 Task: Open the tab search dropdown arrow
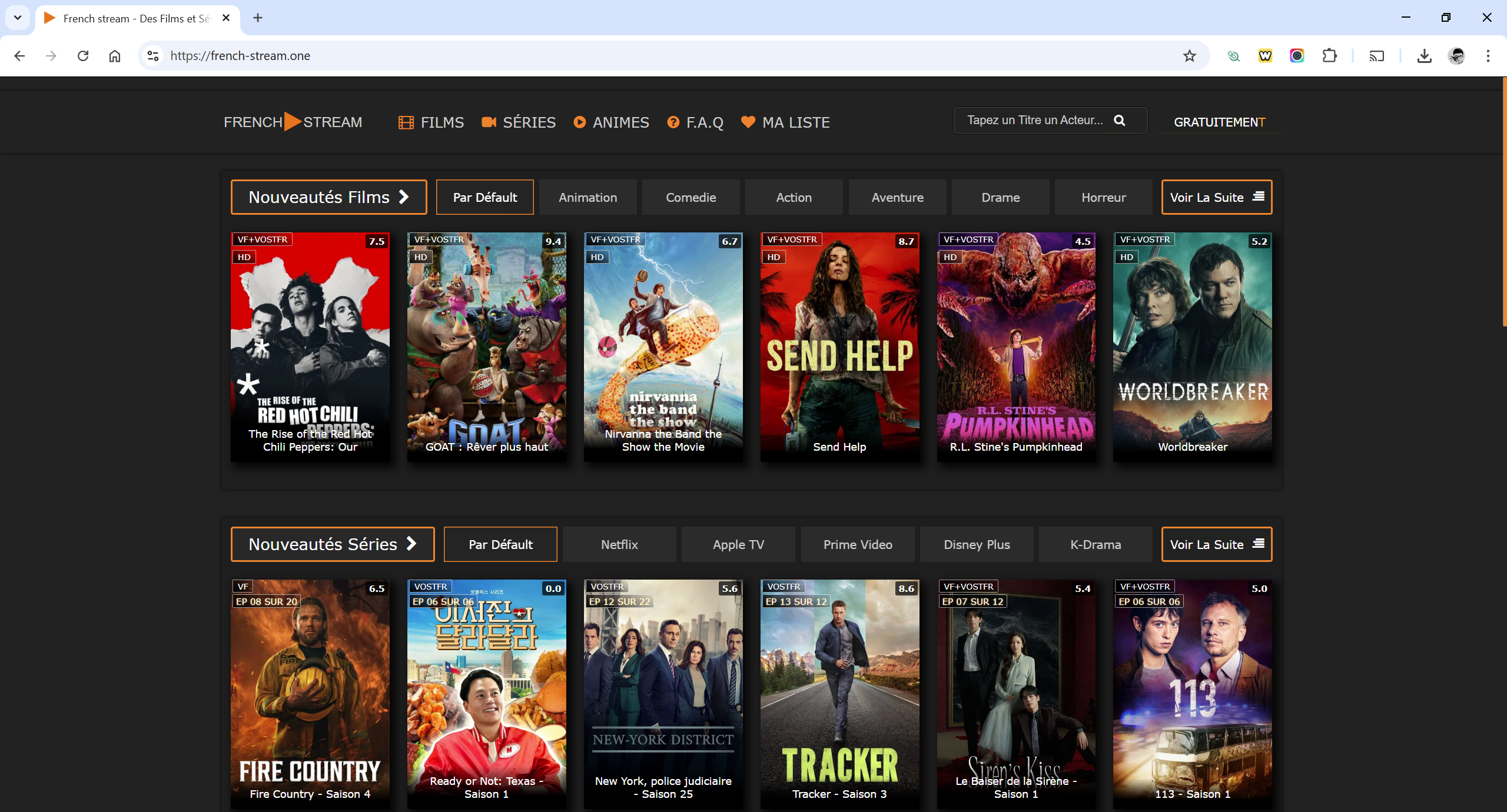[x=18, y=18]
